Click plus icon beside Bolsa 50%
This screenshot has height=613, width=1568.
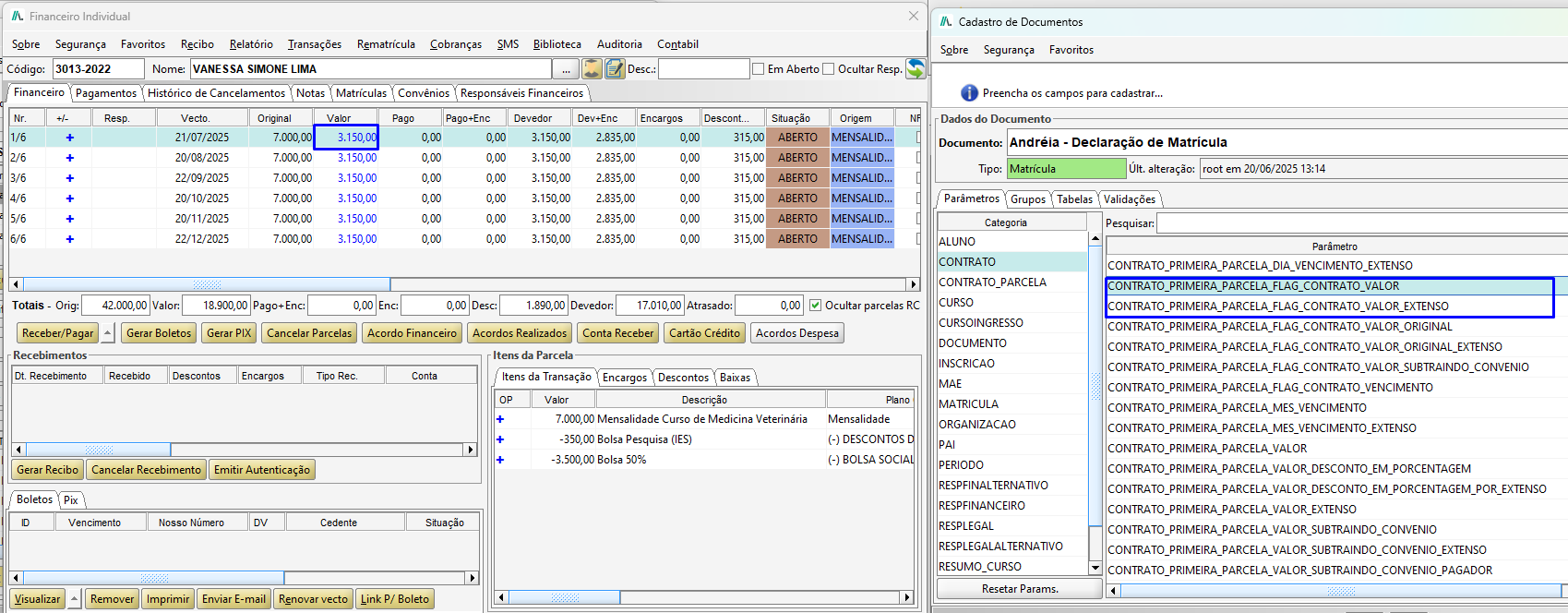point(500,460)
